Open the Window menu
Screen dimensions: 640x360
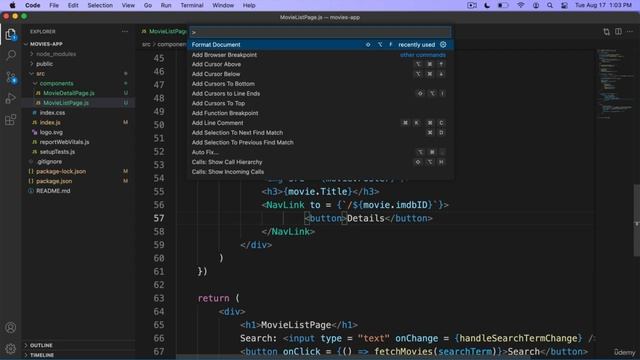tap(223, 5)
